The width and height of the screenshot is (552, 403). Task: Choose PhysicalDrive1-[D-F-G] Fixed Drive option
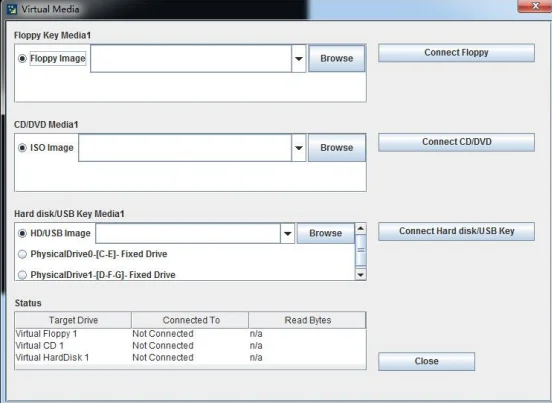(x=22, y=275)
